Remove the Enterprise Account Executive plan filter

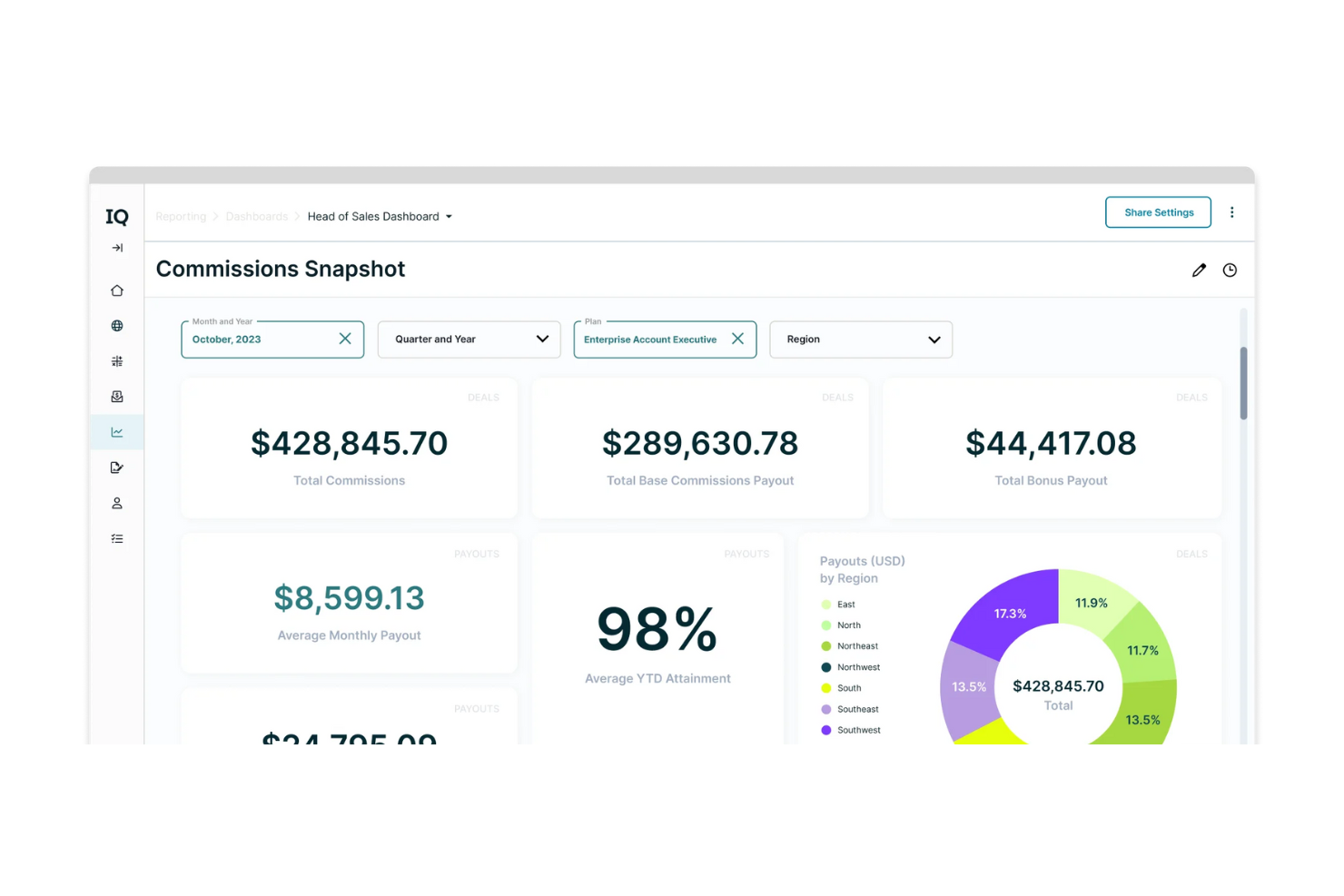(737, 339)
